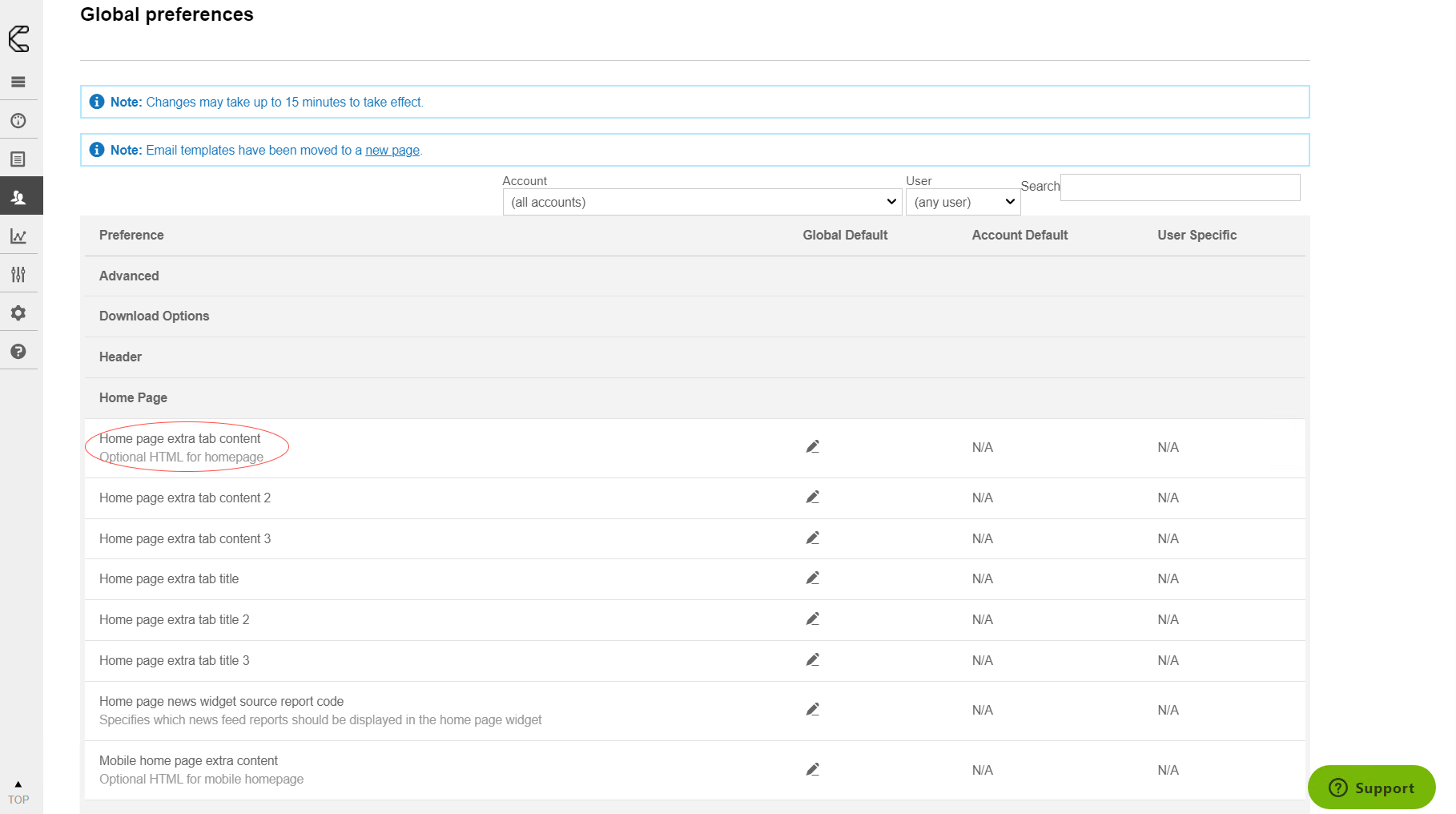Open the analytics chart icon

(18, 236)
